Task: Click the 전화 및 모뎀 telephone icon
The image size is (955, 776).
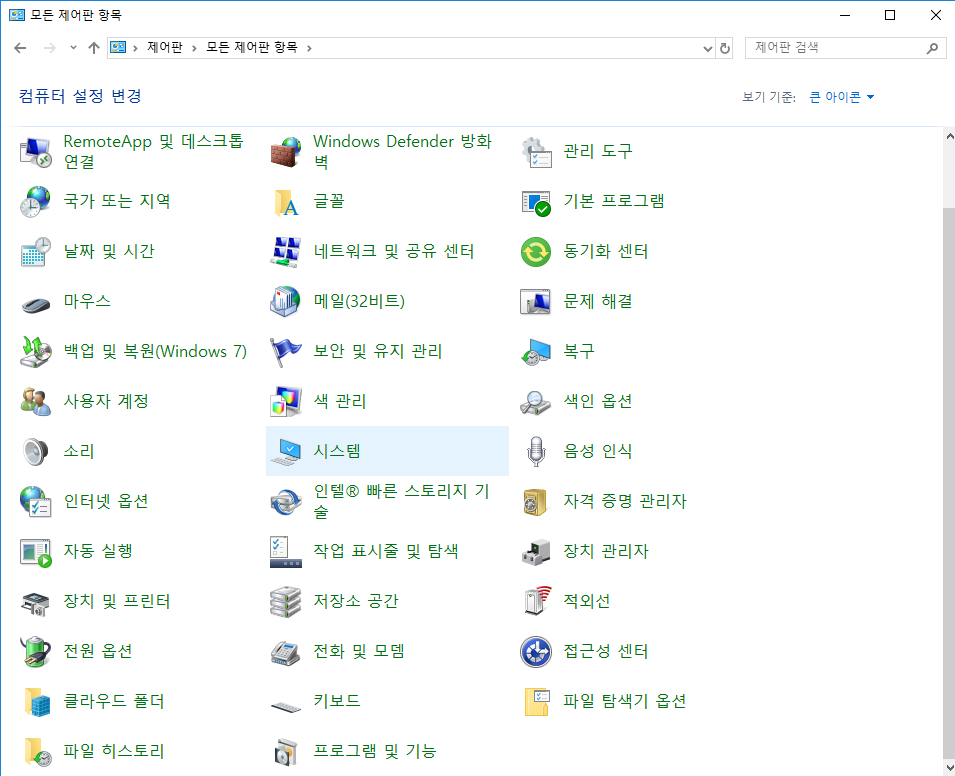Action: [286, 652]
